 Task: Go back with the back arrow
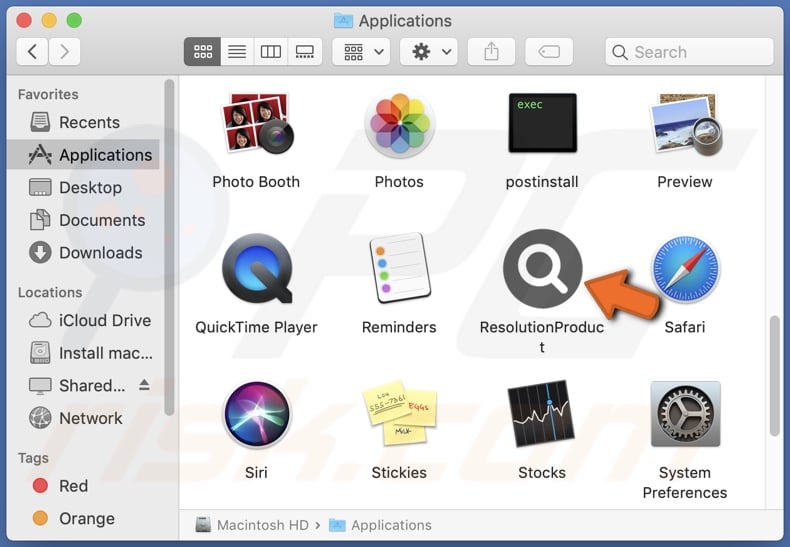click(x=32, y=51)
